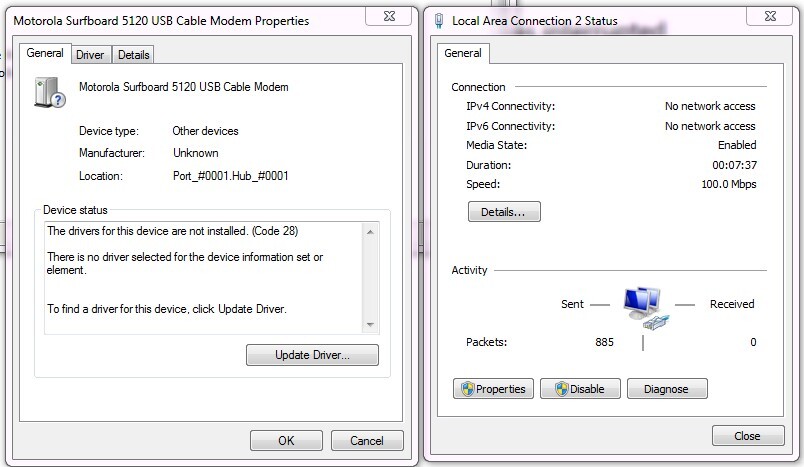The height and width of the screenshot is (467, 804).
Task: Cancel the modem Properties dialog
Action: coord(367,440)
